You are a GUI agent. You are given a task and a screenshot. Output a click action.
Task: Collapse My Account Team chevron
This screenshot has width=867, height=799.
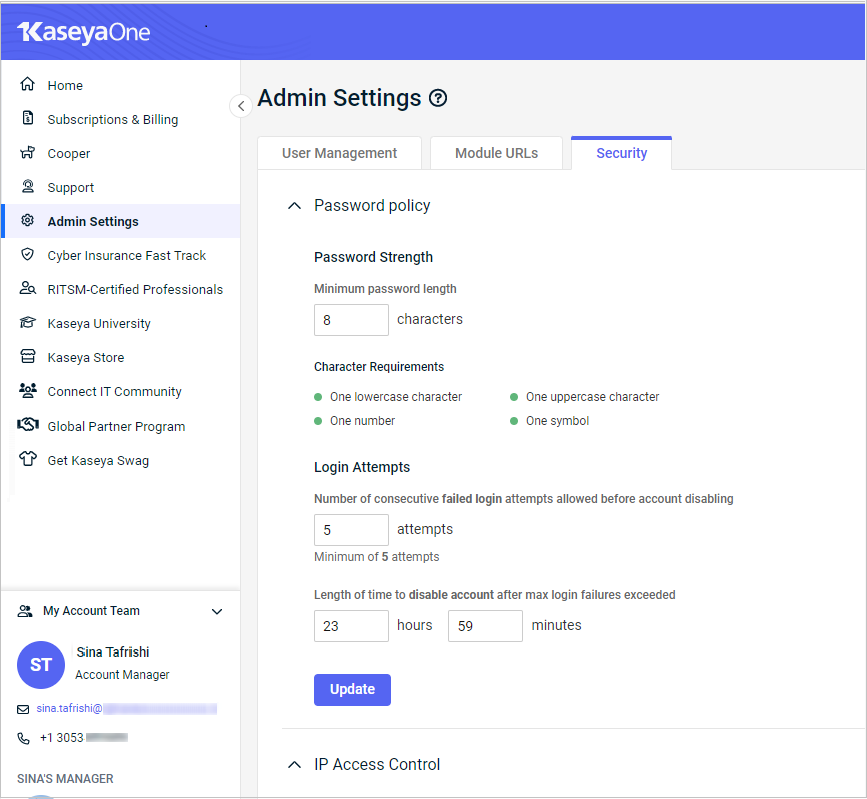point(217,612)
